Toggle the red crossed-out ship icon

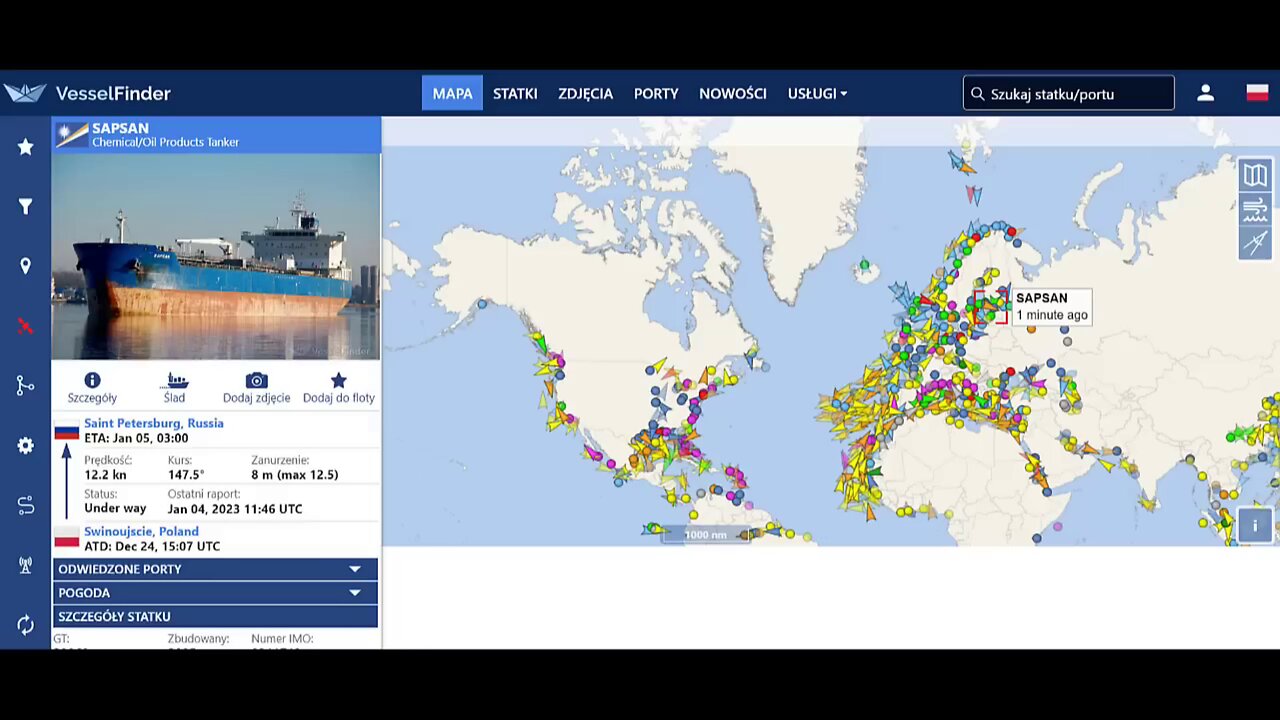(x=25, y=326)
